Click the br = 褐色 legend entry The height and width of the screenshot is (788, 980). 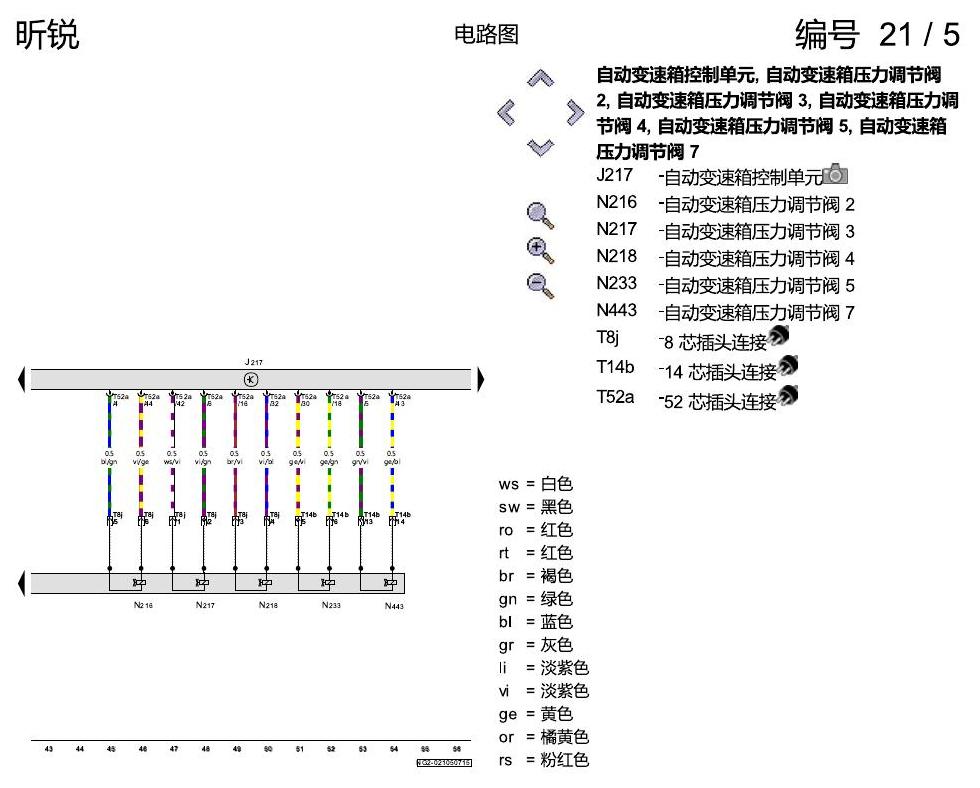click(536, 576)
